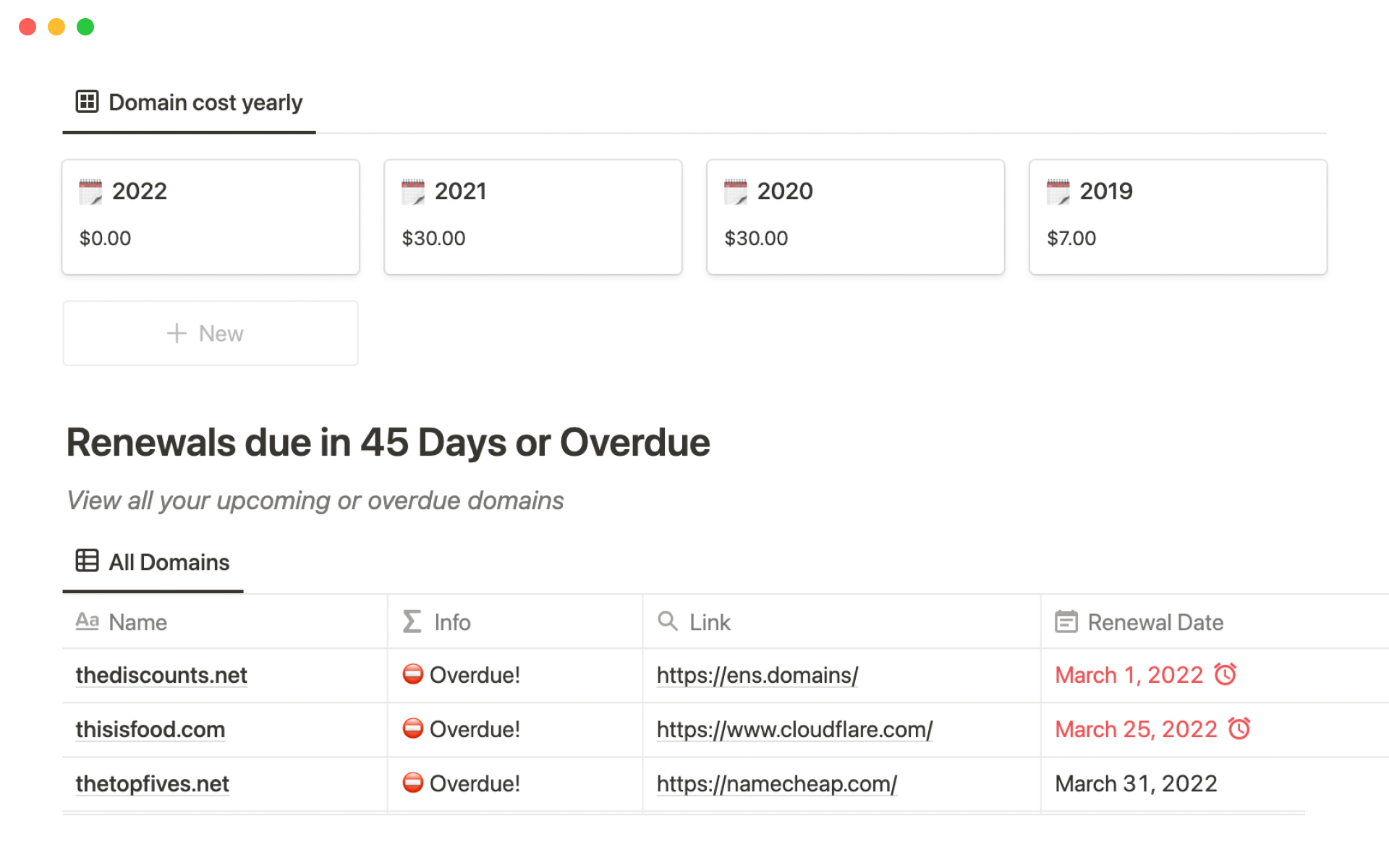Image resolution: width=1389 pixels, height=868 pixels.
Task: Open Renewal Date column header menu
Action: coord(1155,622)
